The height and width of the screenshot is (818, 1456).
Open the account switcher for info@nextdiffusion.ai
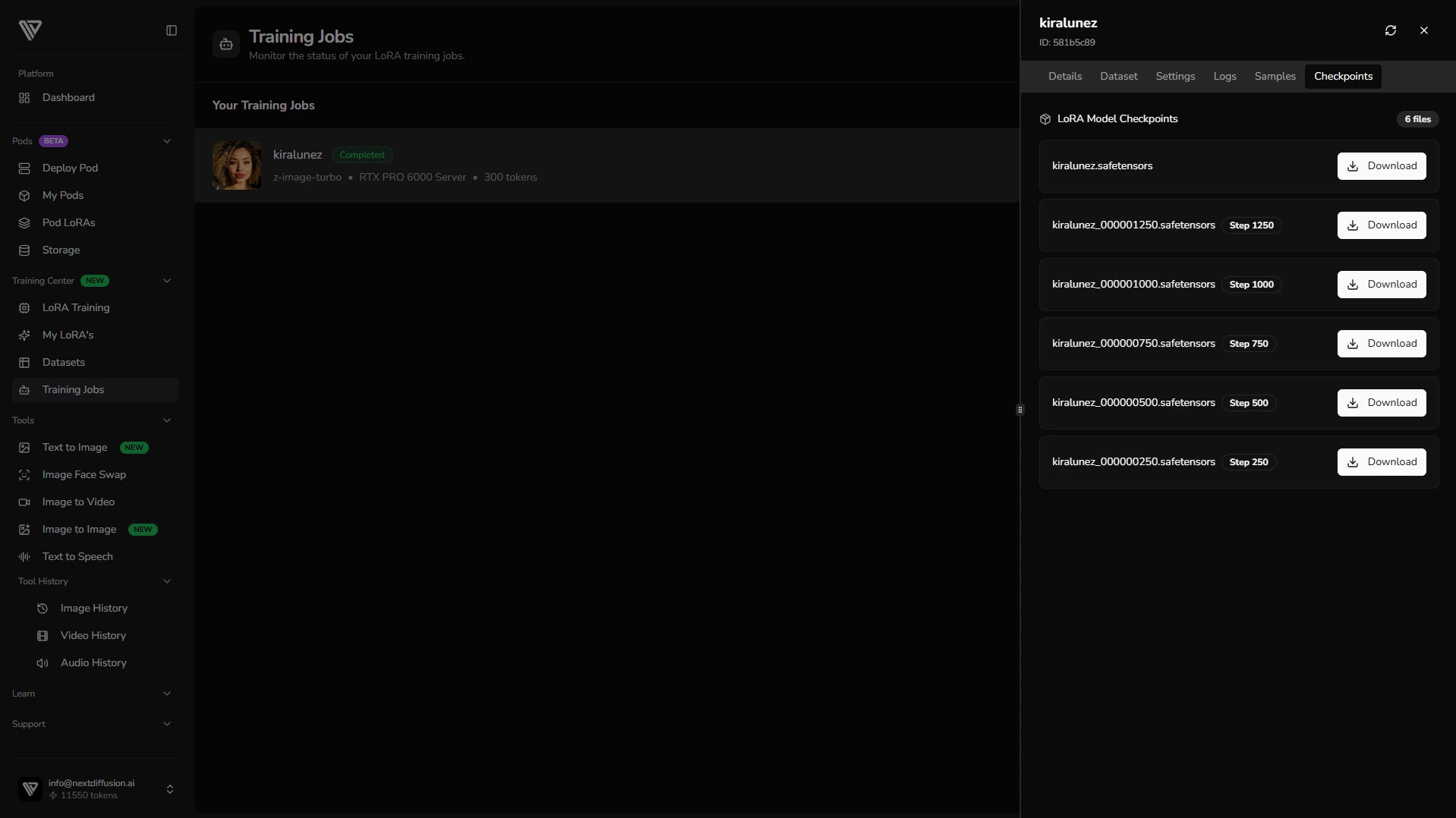tap(170, 789)
